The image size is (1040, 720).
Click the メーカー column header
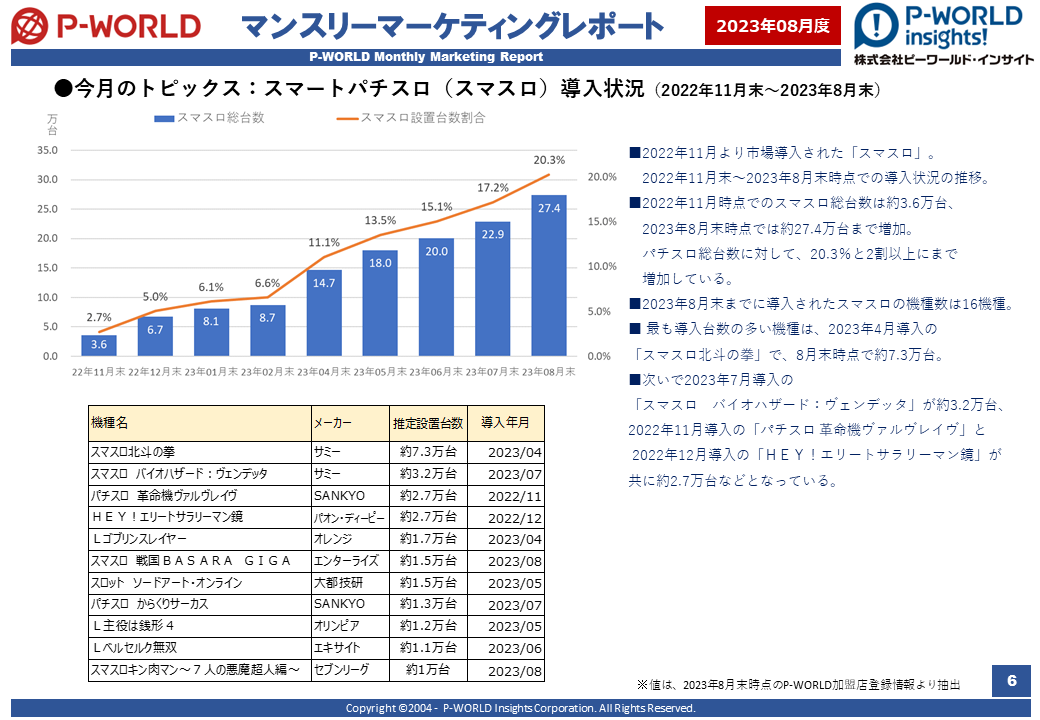tap(350, 423)
